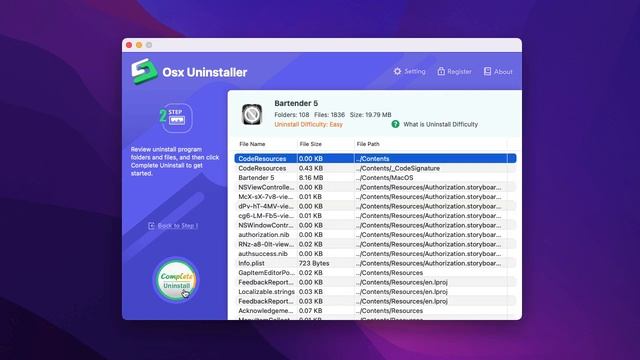Screen dimensions: 640x360
Task: Go back via Back to Step 1 link
Action: [178, 226]
